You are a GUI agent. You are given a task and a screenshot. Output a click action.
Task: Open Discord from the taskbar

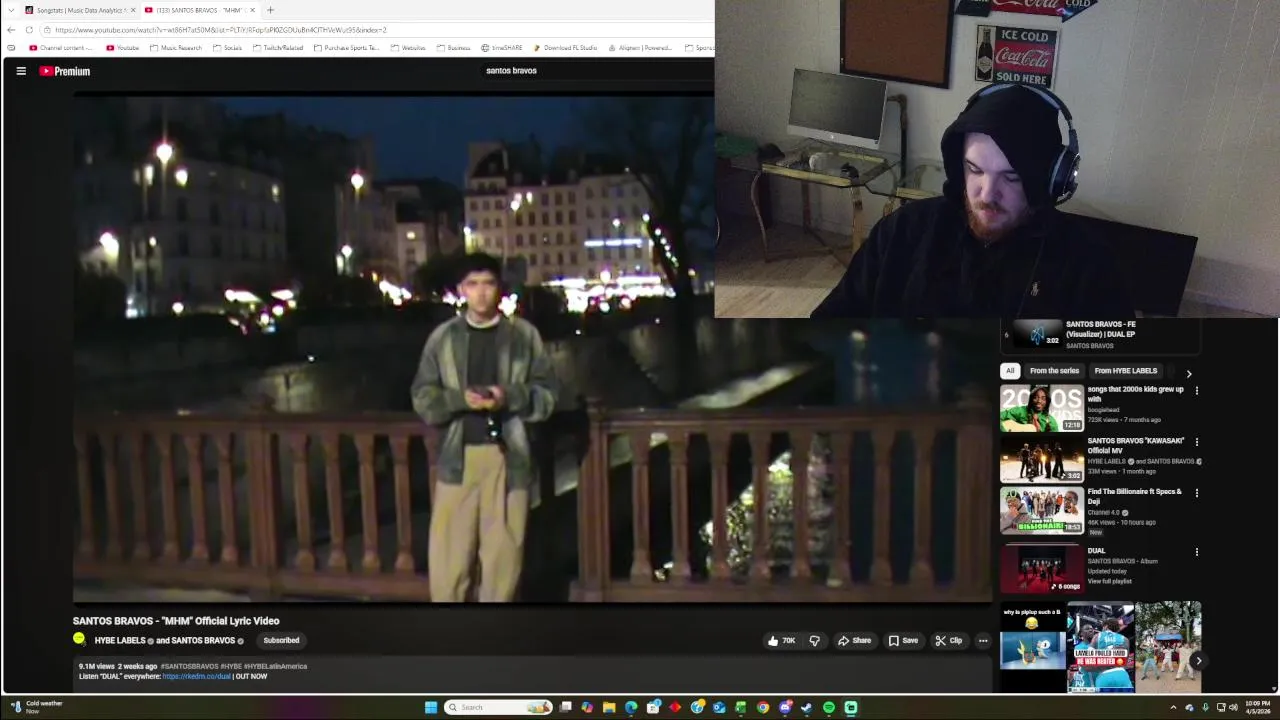(x=785, y=707)
